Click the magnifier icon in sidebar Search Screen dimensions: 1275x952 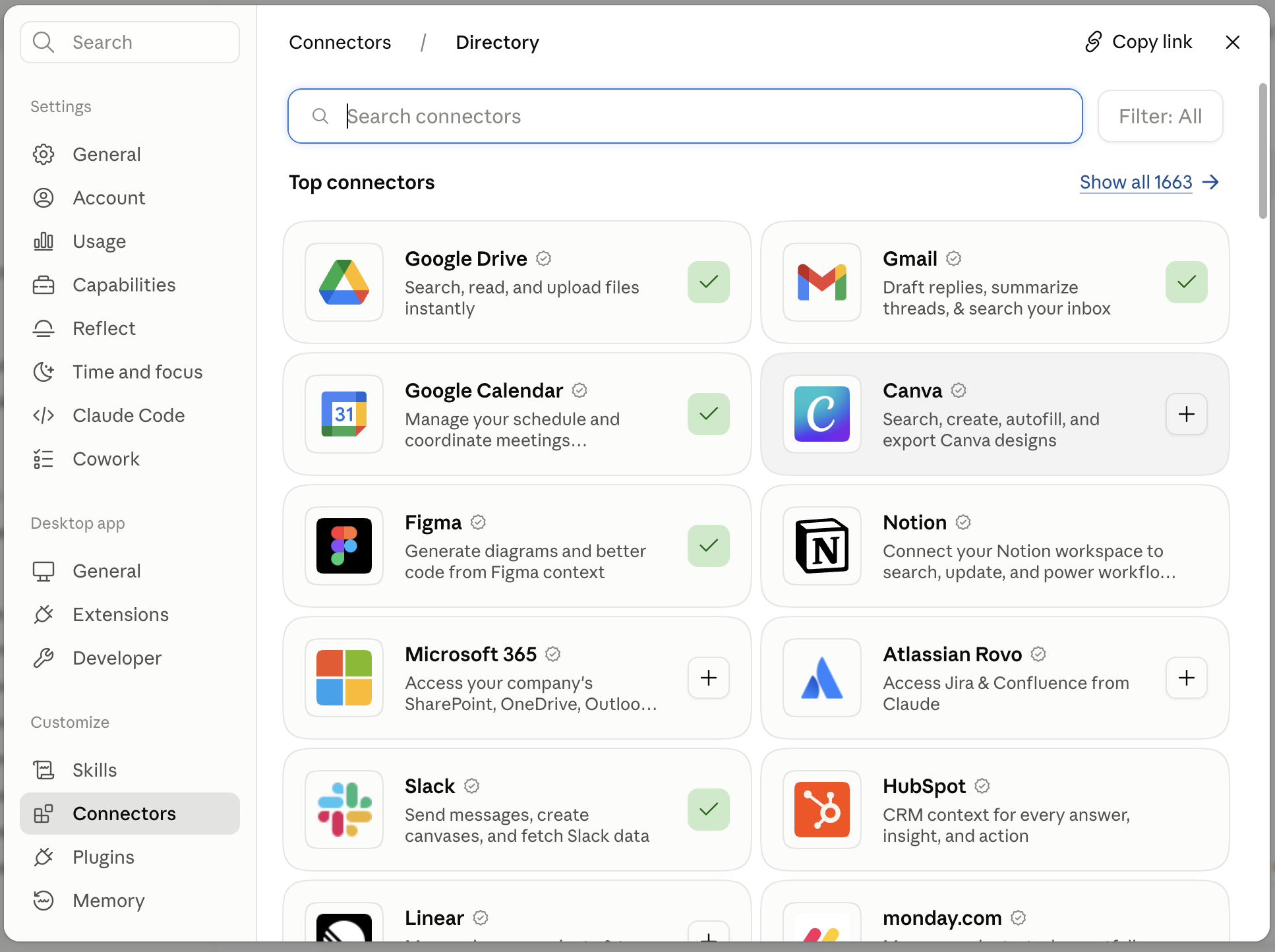tap(44, 42)
